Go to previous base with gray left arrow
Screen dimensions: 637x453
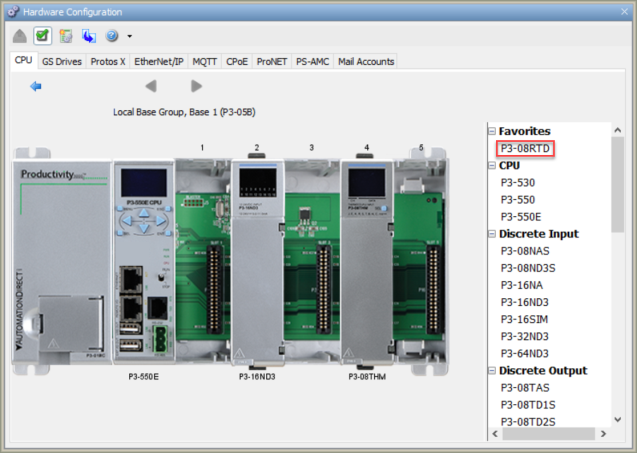point(151,87)
